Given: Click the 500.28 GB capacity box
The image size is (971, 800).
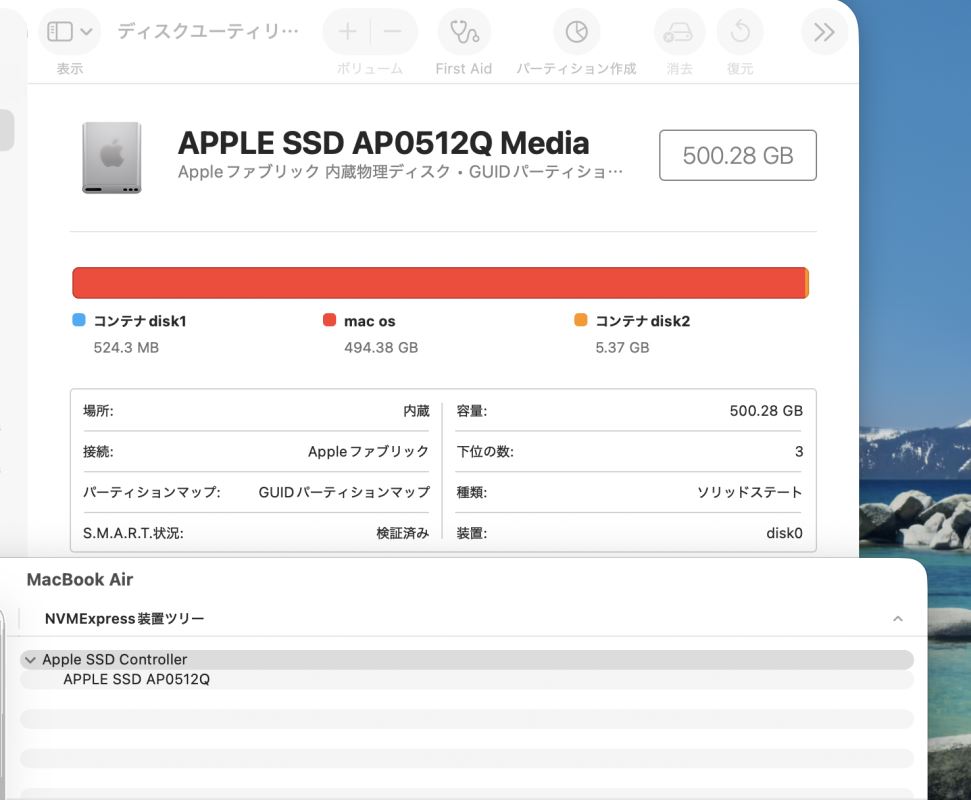Looking at the screenshot, I should 737,155.
